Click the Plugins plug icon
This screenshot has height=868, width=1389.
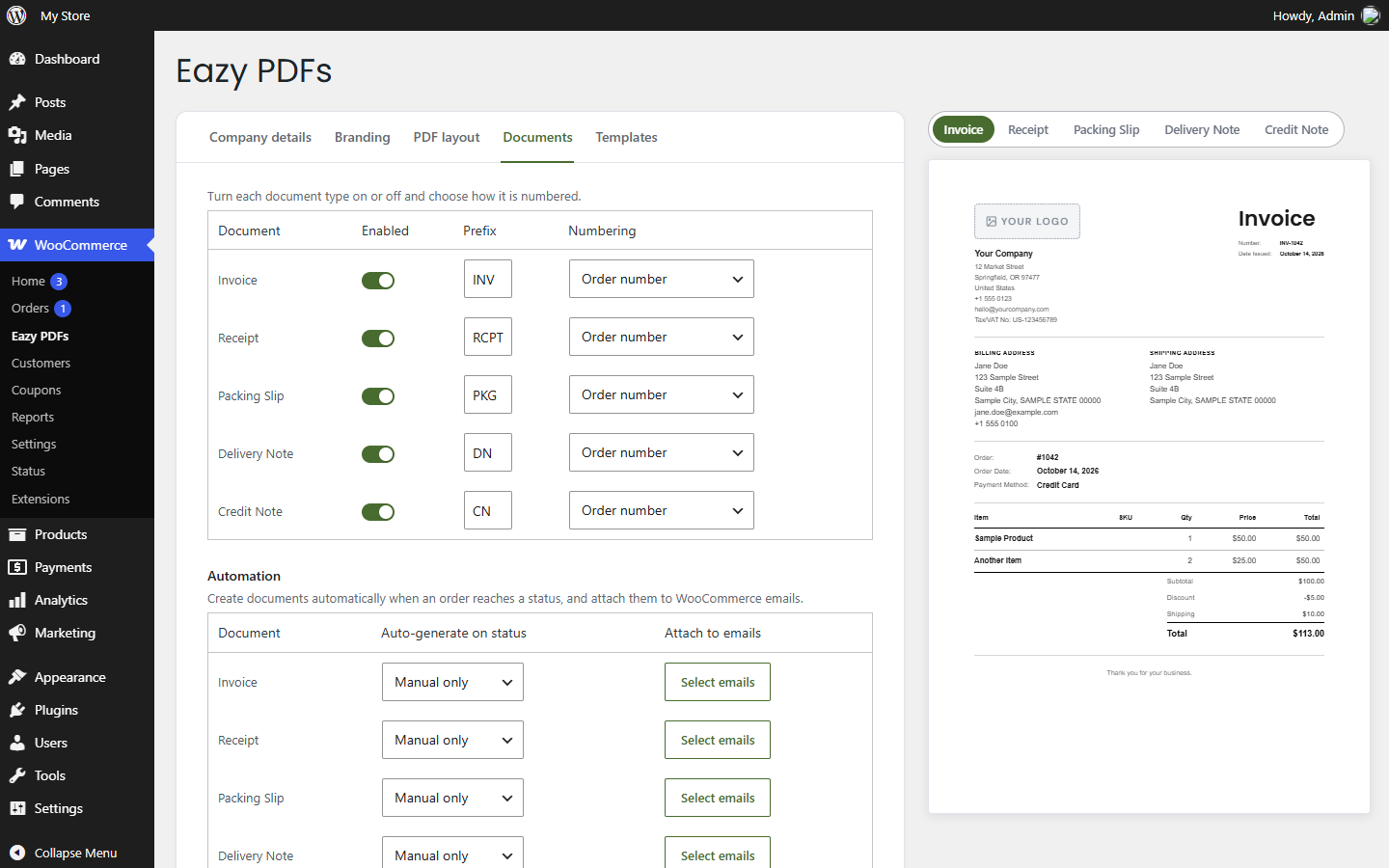click(17, 710)
